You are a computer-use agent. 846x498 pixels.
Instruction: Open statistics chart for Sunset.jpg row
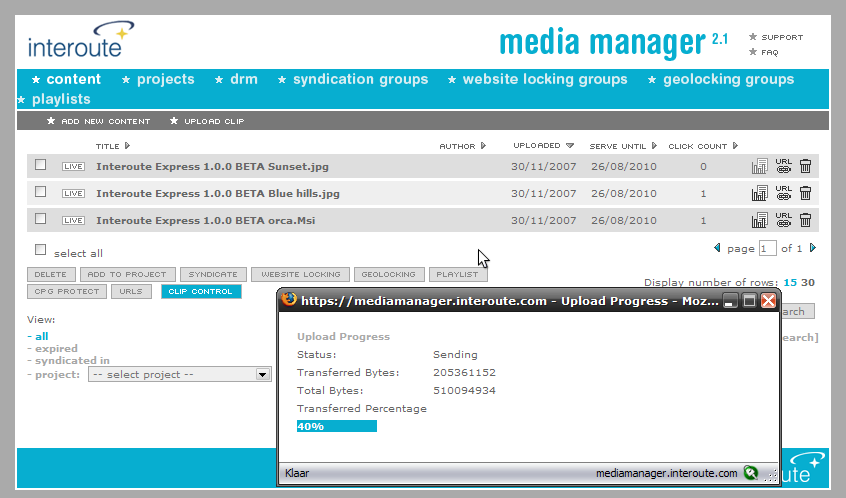coord(759,166)
